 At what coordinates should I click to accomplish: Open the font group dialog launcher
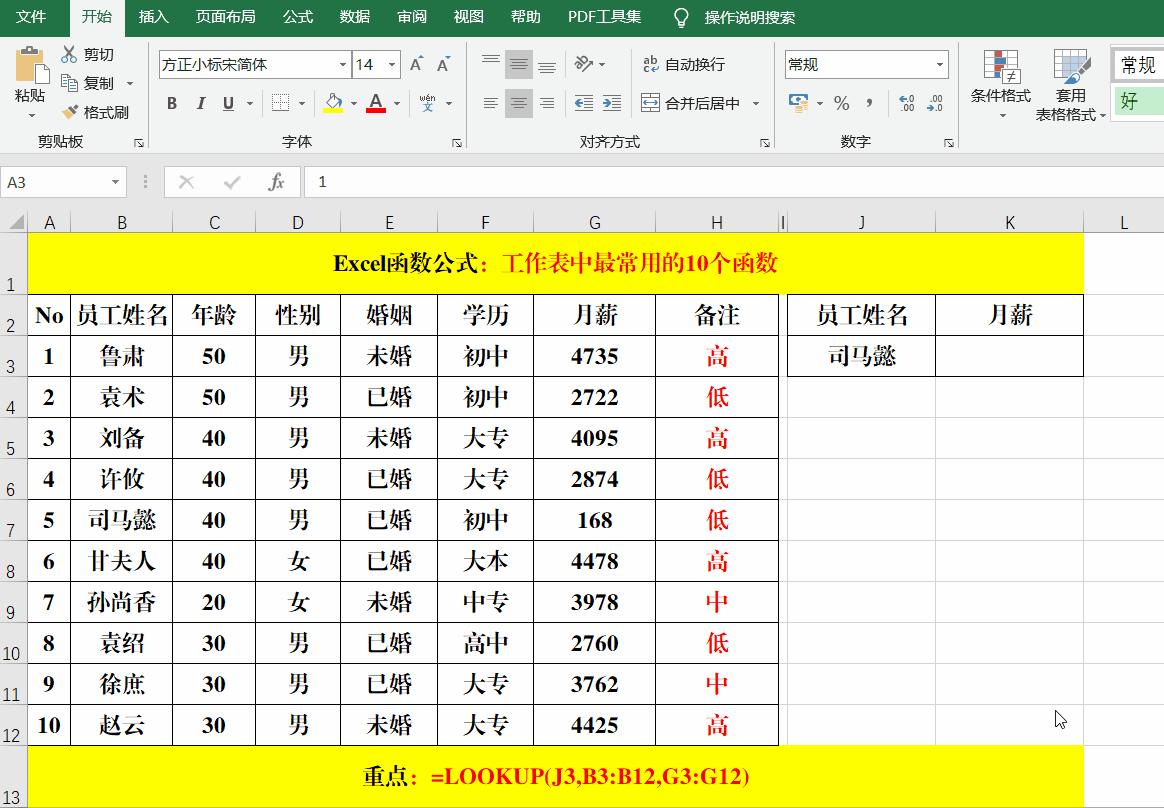pos(457,143)
